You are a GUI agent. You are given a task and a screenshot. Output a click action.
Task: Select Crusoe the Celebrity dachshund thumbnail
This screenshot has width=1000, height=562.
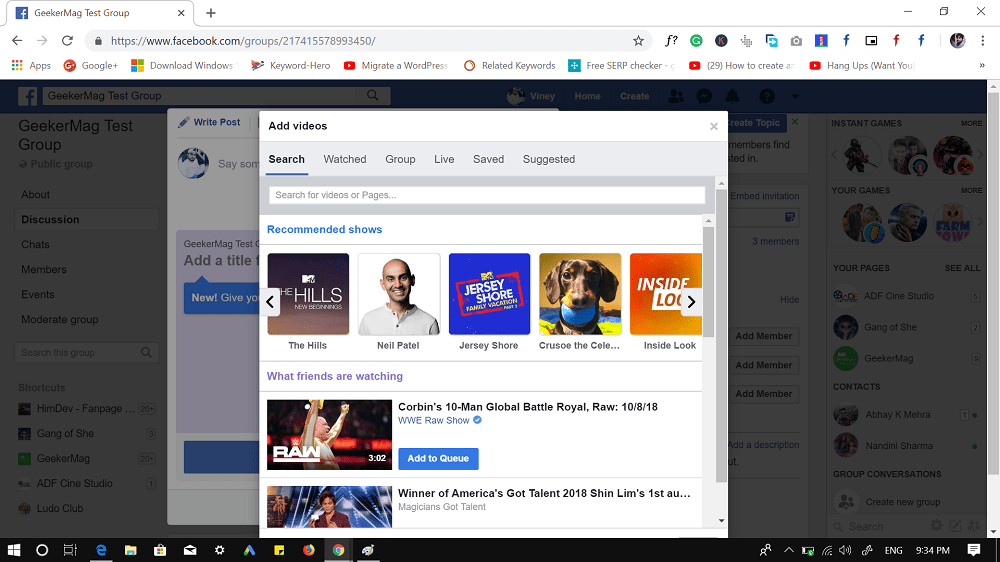580,294
